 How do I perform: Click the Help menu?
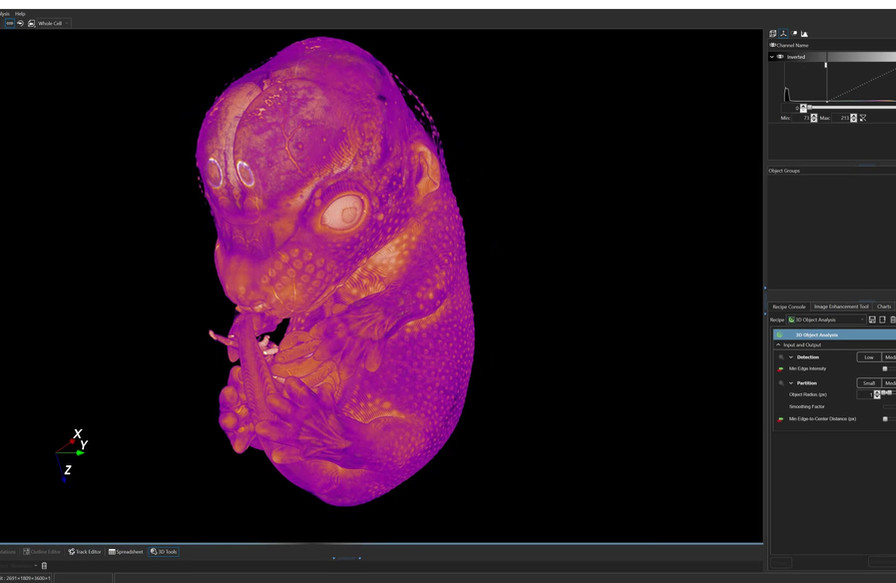pos(20,13)
